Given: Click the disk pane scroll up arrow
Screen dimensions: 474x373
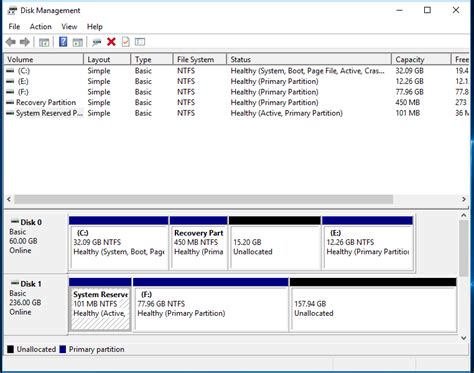Looking at the screenshot, I should tap(464, 216).
